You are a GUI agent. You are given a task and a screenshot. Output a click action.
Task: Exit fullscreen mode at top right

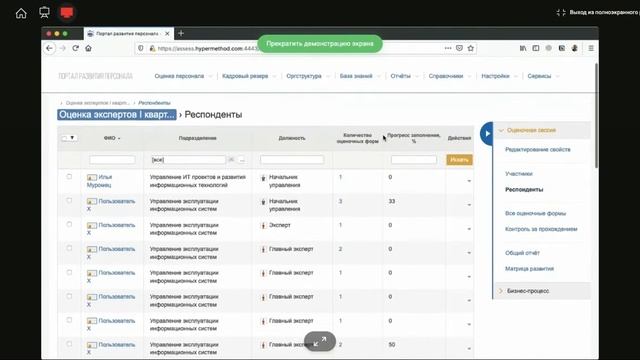pyautogui.click(x=597, y=13)
